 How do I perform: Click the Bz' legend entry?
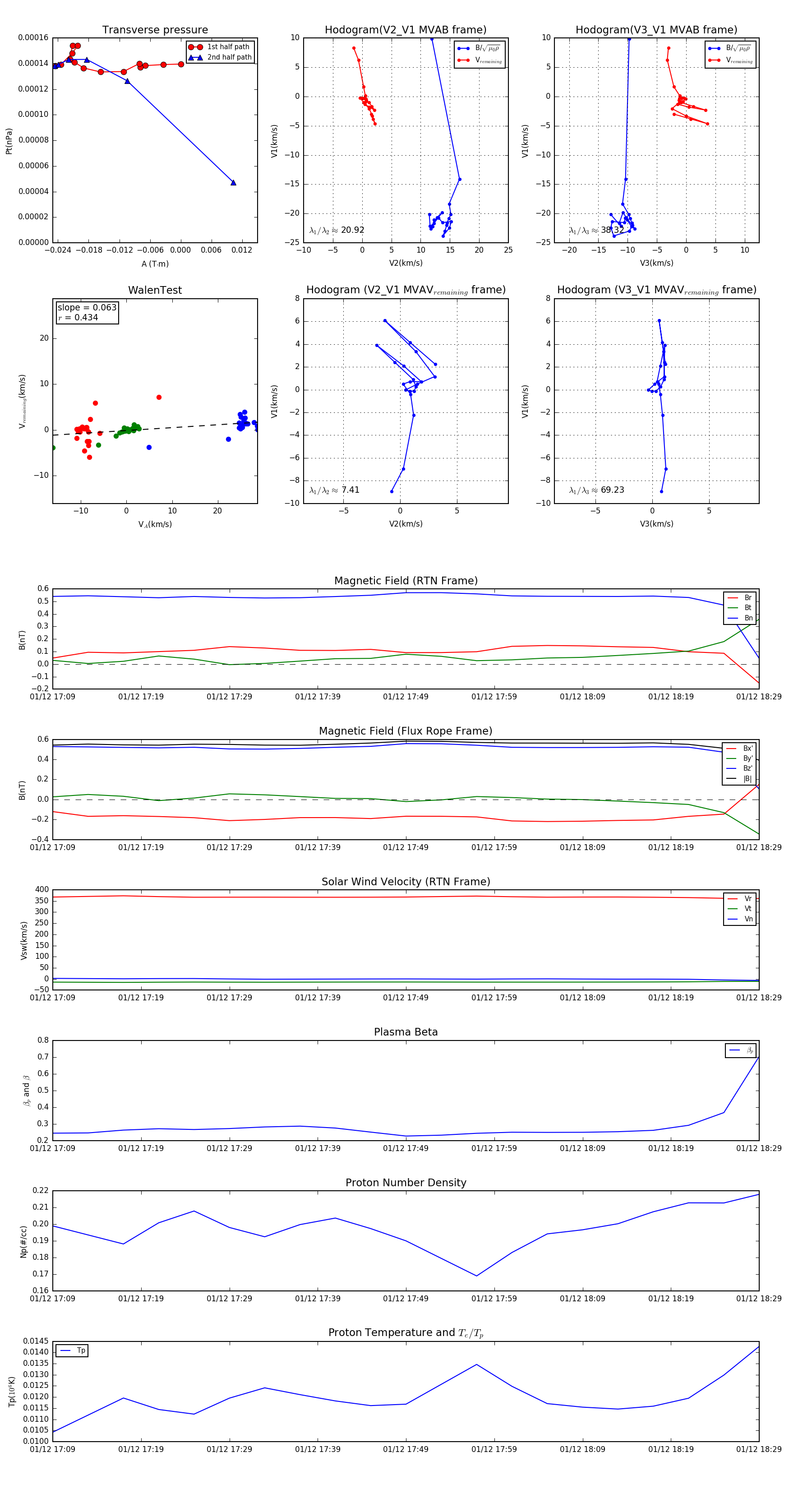point(739,768)
